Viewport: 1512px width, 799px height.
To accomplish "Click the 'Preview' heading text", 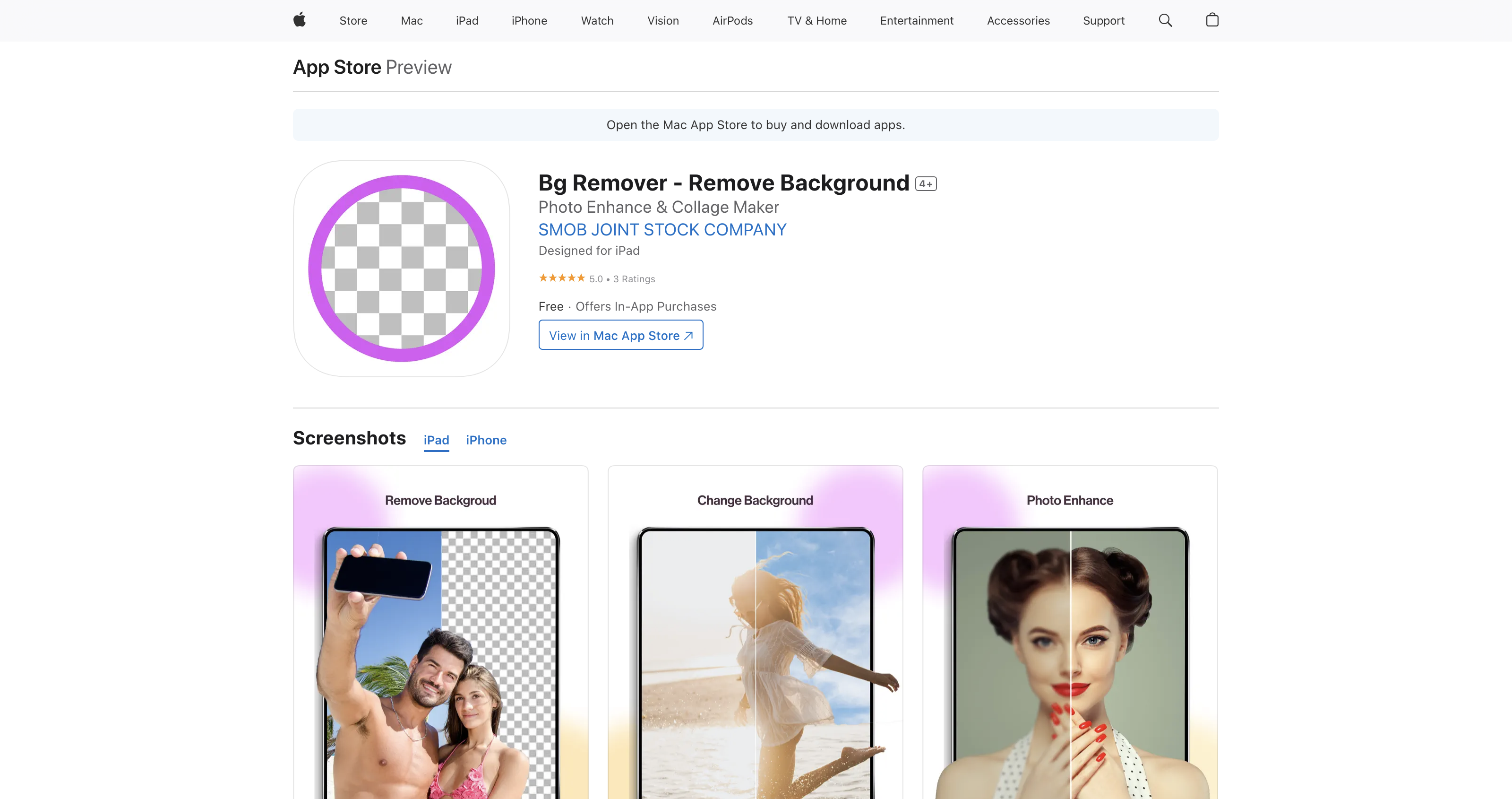I will (419, 67).
